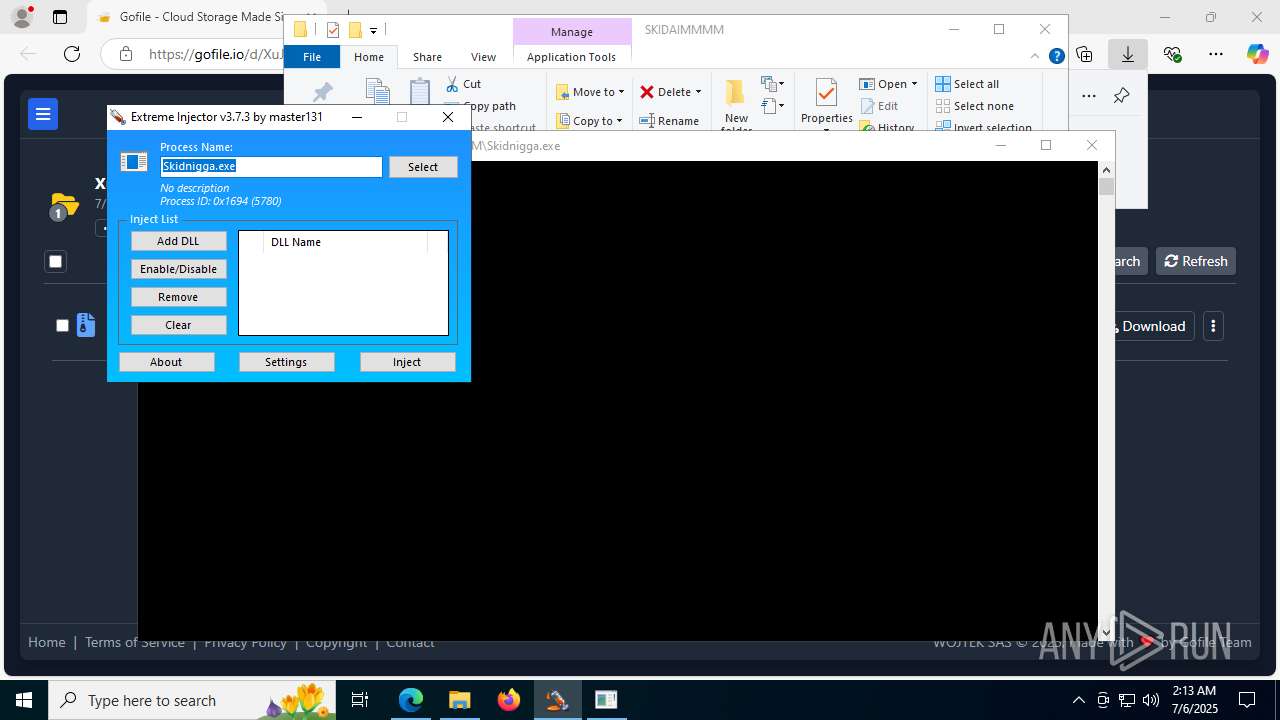
Task: Click the Inject button
Action: coord(407,362)
